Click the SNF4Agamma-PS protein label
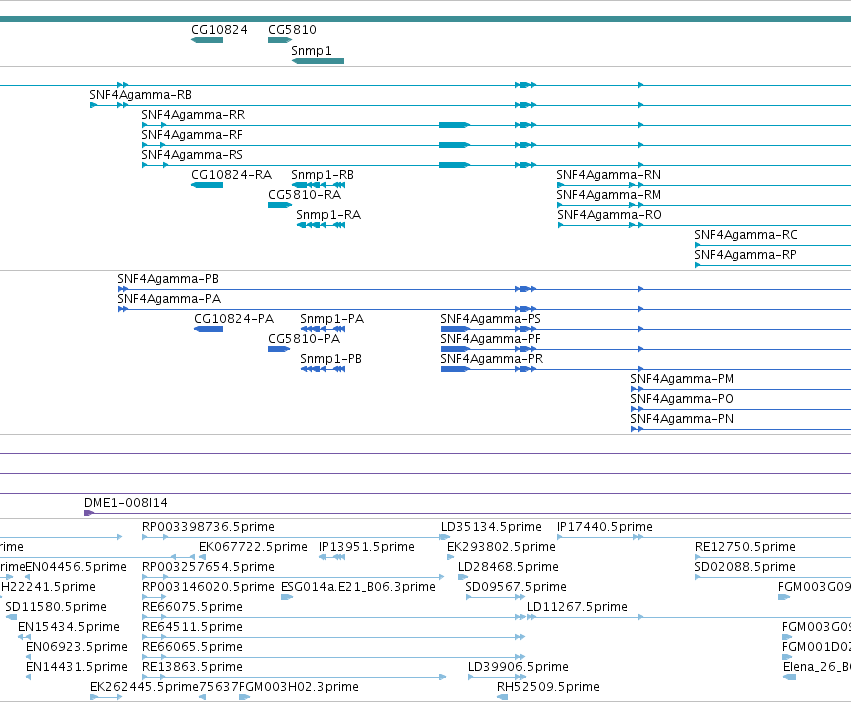The image size is (851, 702). pos(491,319)
